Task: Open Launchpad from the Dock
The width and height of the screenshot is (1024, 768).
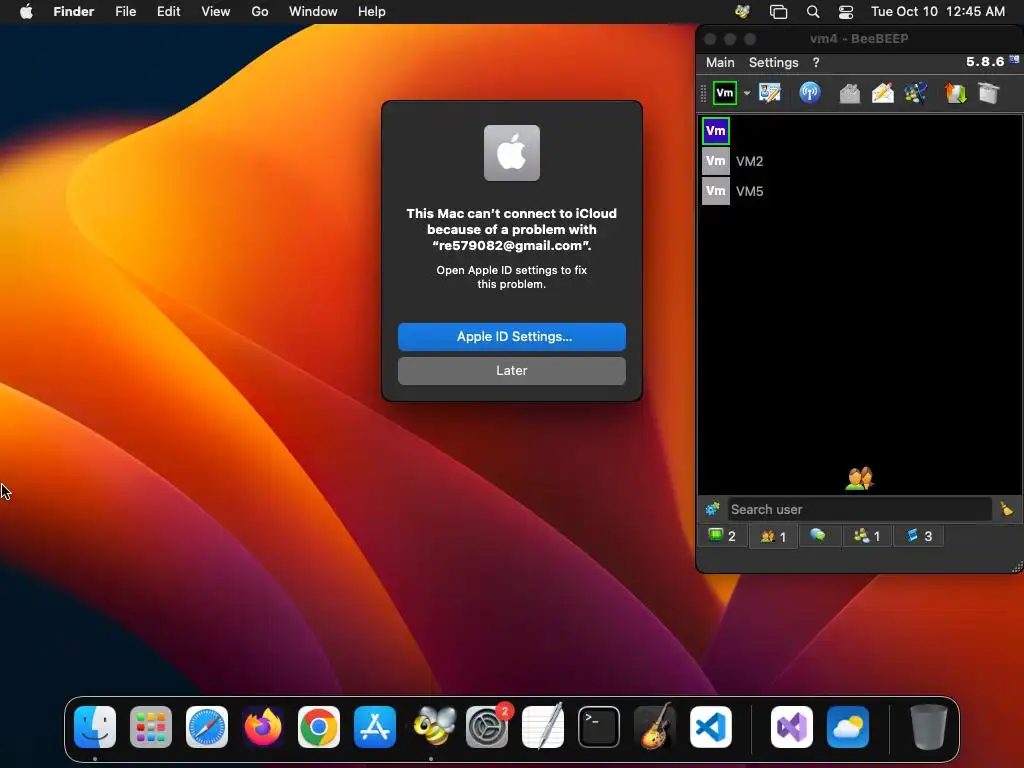Action: point(151,727)
